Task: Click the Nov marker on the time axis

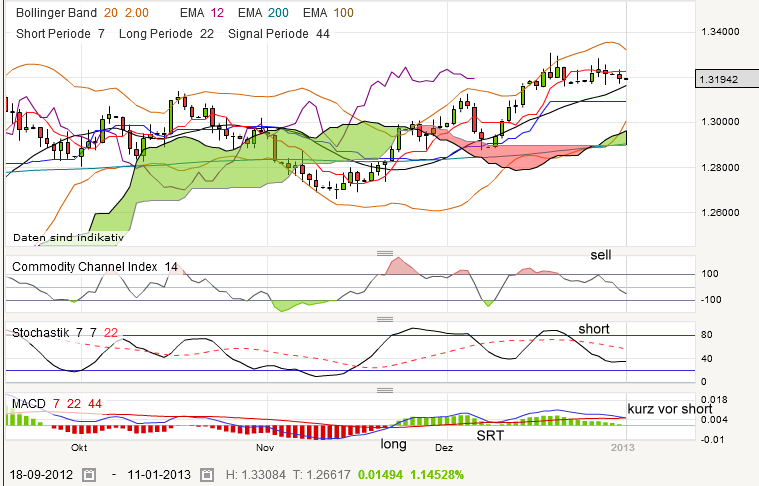Action: [265, 448]
